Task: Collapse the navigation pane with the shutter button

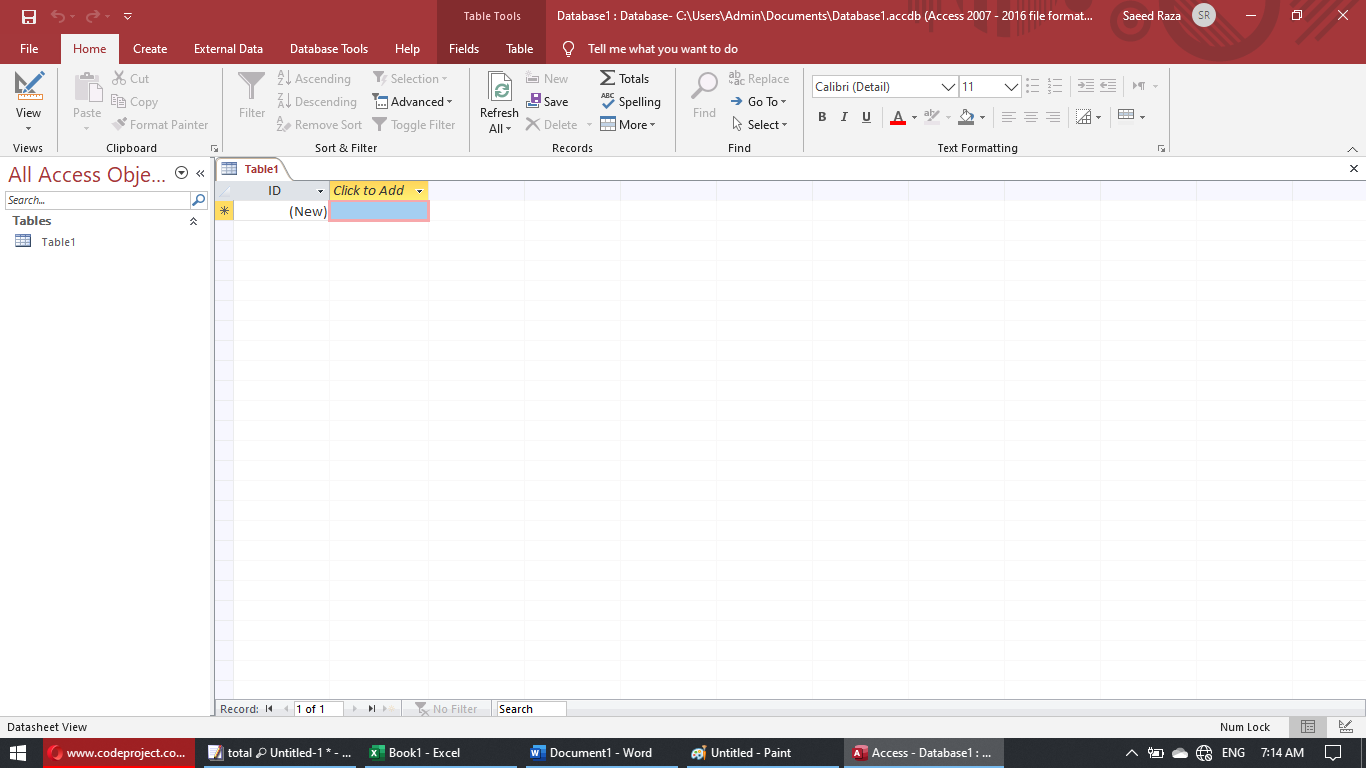Action: click(x=200, y=173)
